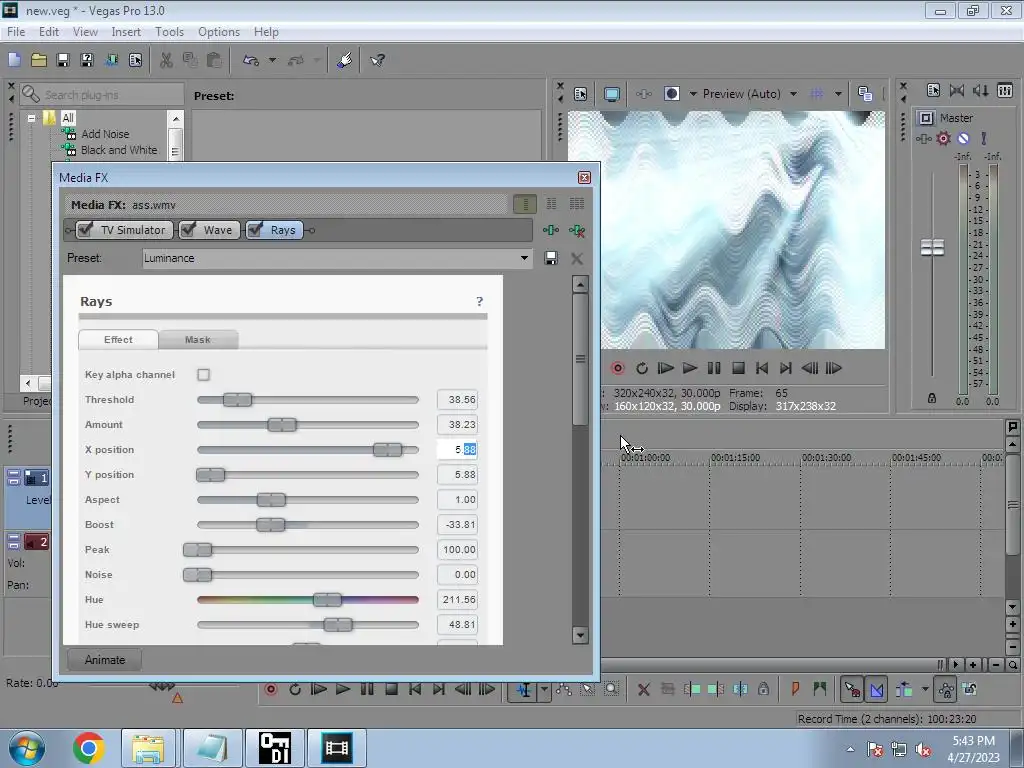
Task: Toggle Lock Fader Channels padlock in mixer
Action: (932, 398)
